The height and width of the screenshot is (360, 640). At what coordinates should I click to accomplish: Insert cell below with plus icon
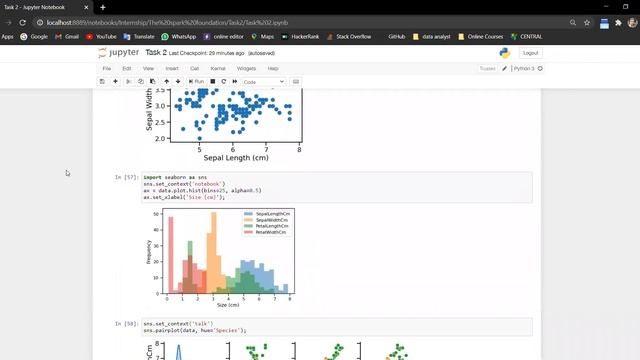tap(115, 82)
